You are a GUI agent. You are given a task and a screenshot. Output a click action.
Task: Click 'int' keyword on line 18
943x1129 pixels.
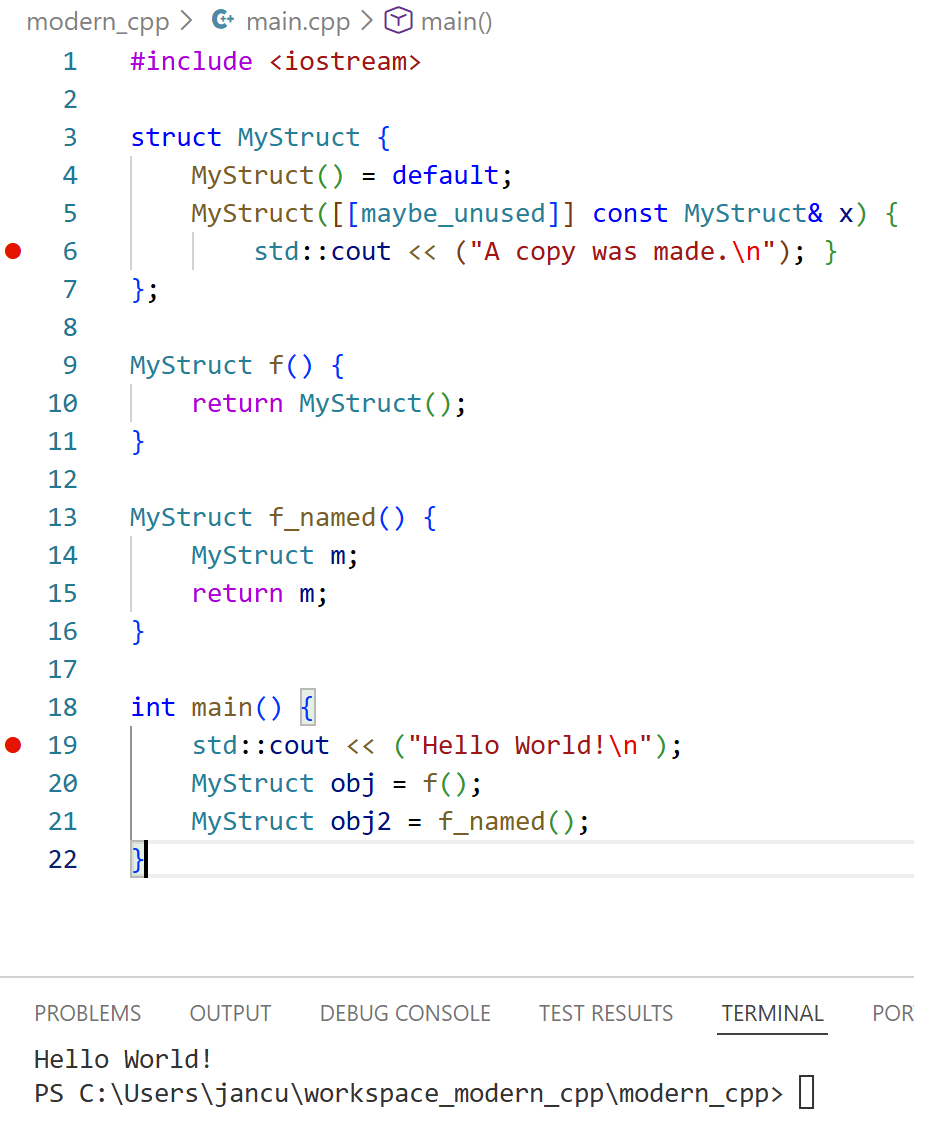[x=153, y=708]
